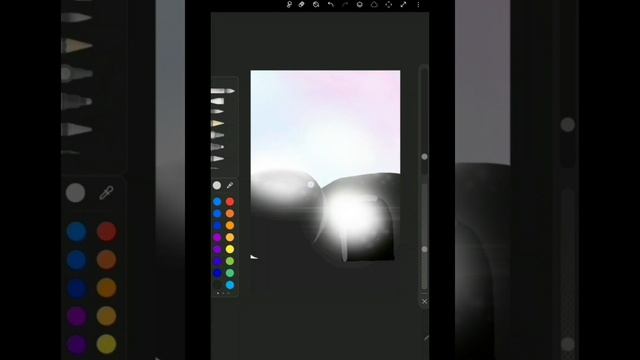The height and width of the screenshot is (360, 640).
Task: Select the eraser tool in top toolbar
Action: [301, 4]
